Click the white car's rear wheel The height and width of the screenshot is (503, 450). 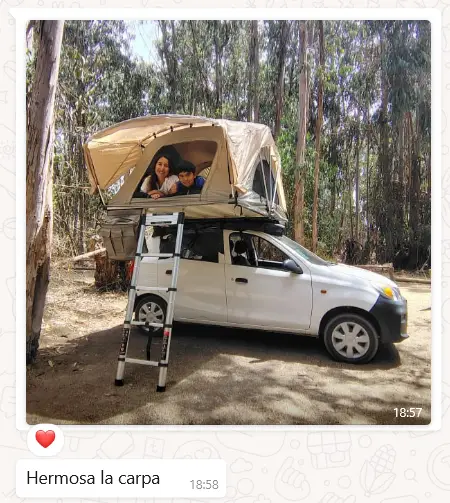point(151,313)
